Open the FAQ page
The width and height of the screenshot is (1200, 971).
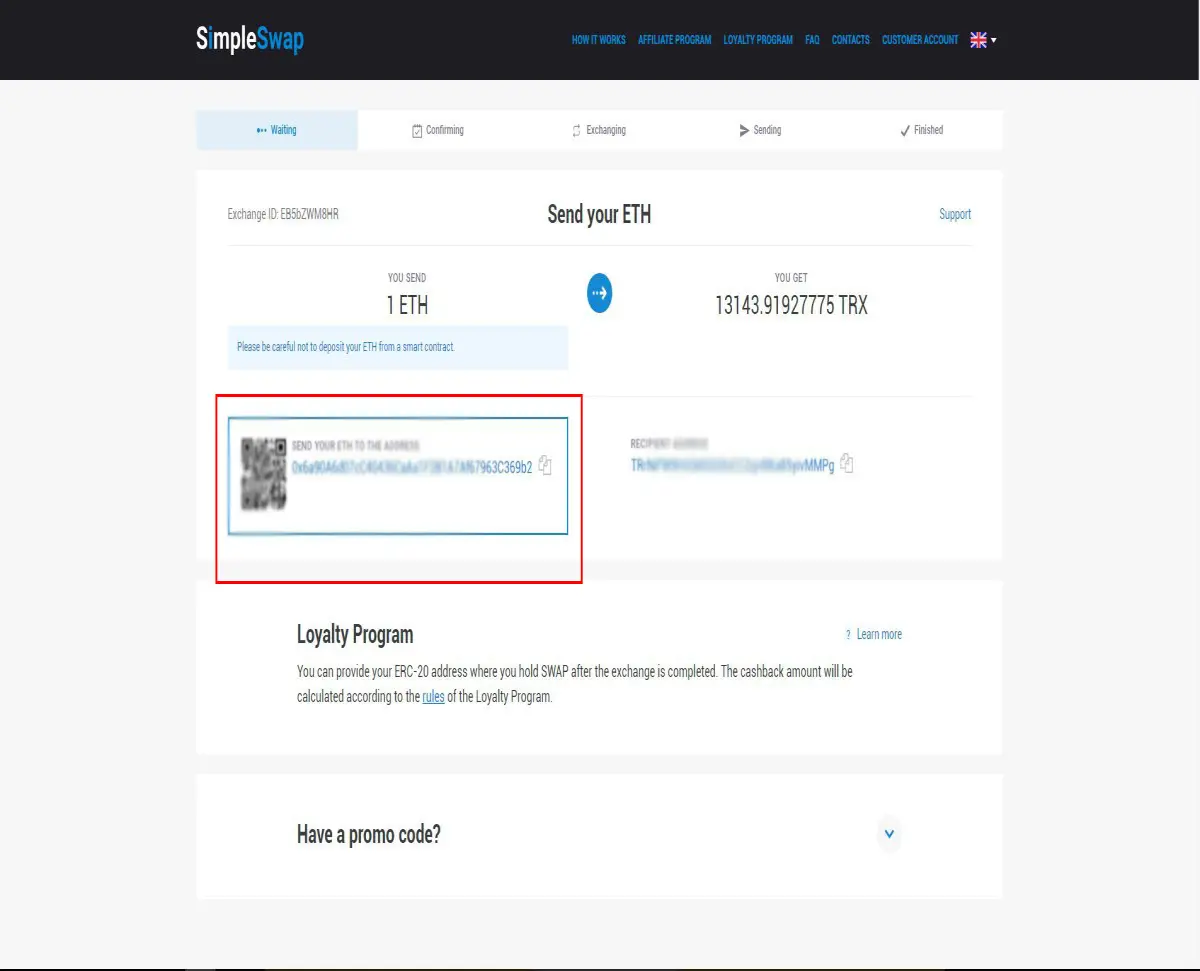[x=812, y=40]
